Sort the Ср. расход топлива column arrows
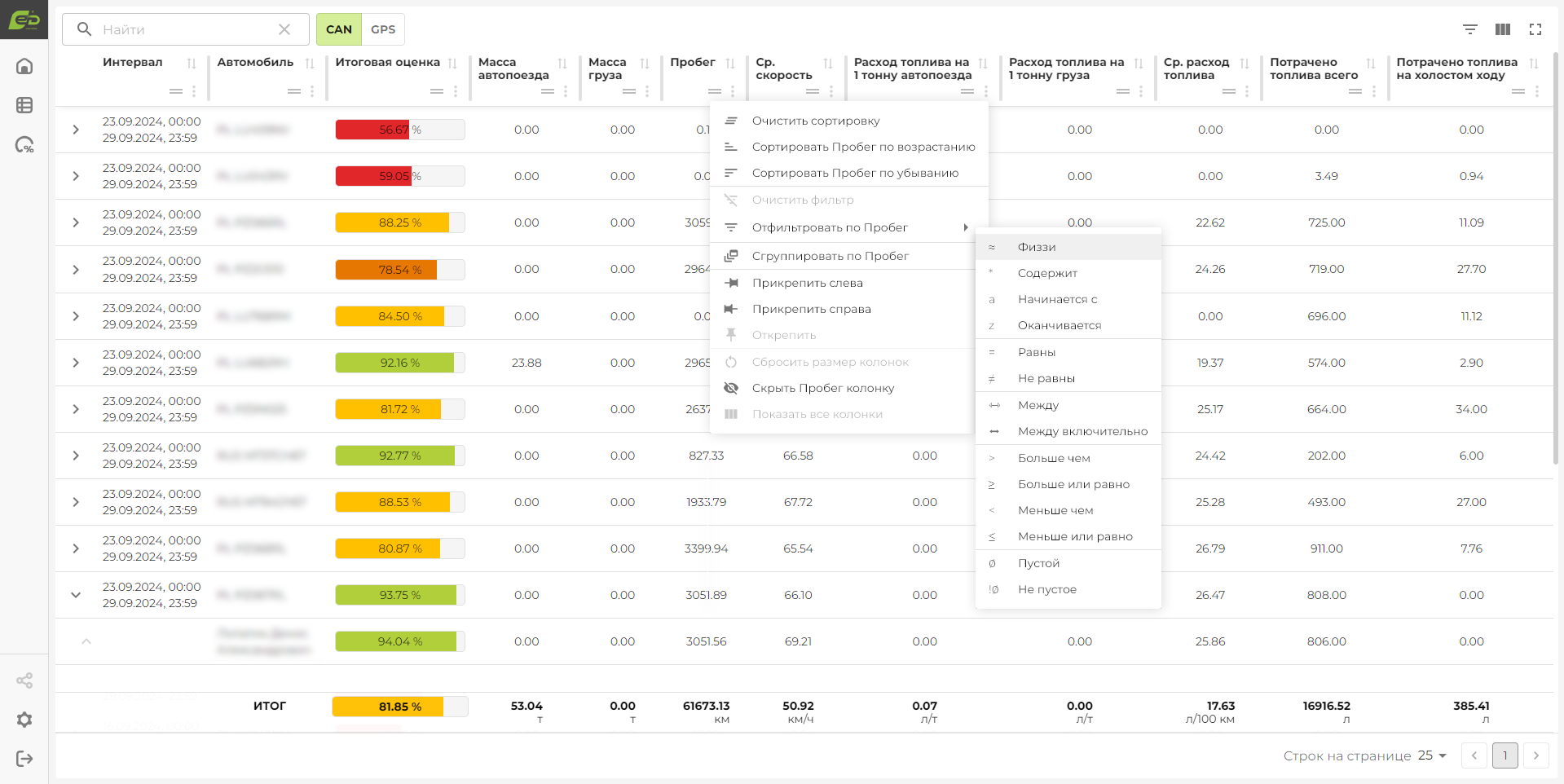 pyautogui.click(x=1245, y=63)
